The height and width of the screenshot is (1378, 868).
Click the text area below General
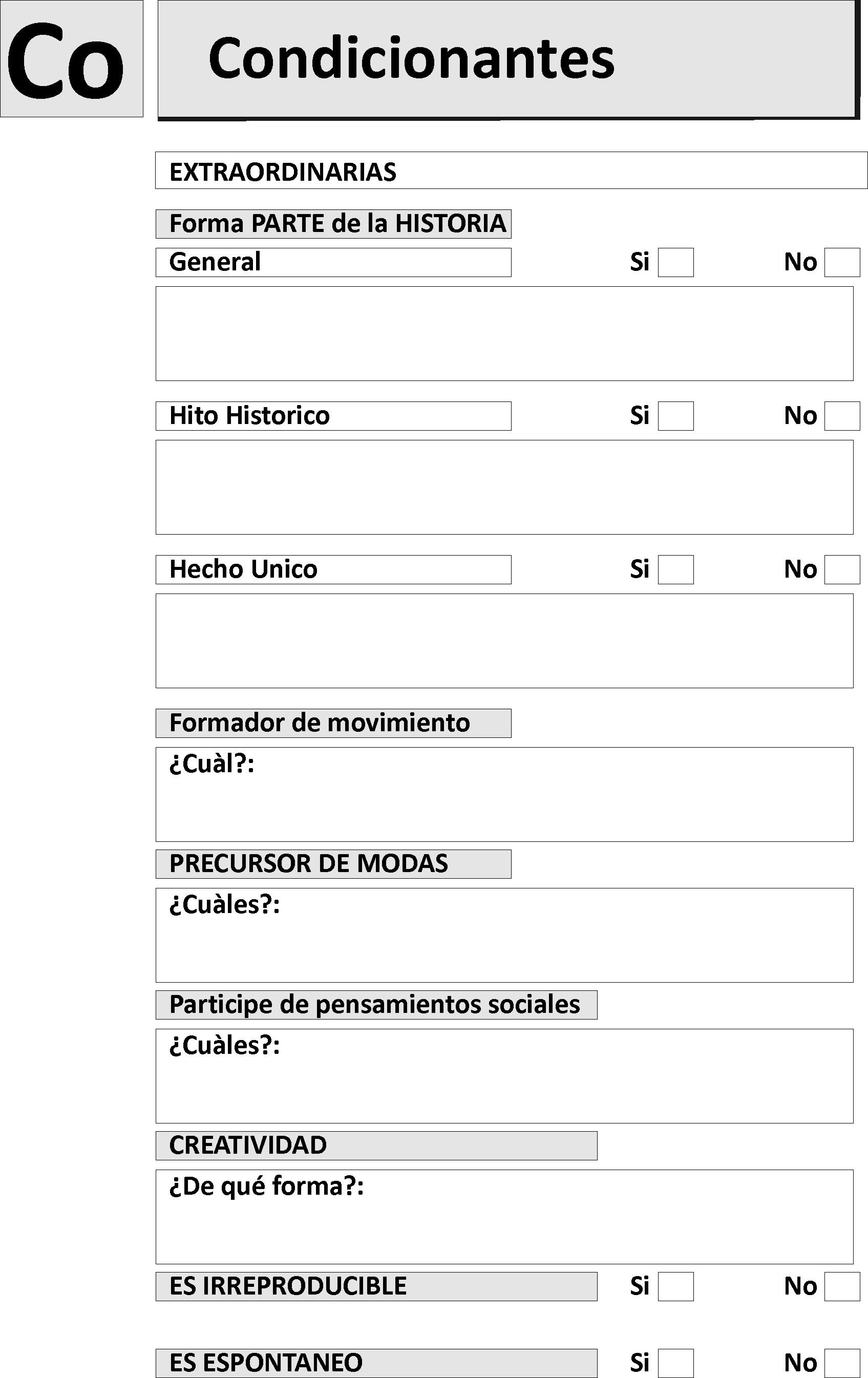tap(504, 334)
